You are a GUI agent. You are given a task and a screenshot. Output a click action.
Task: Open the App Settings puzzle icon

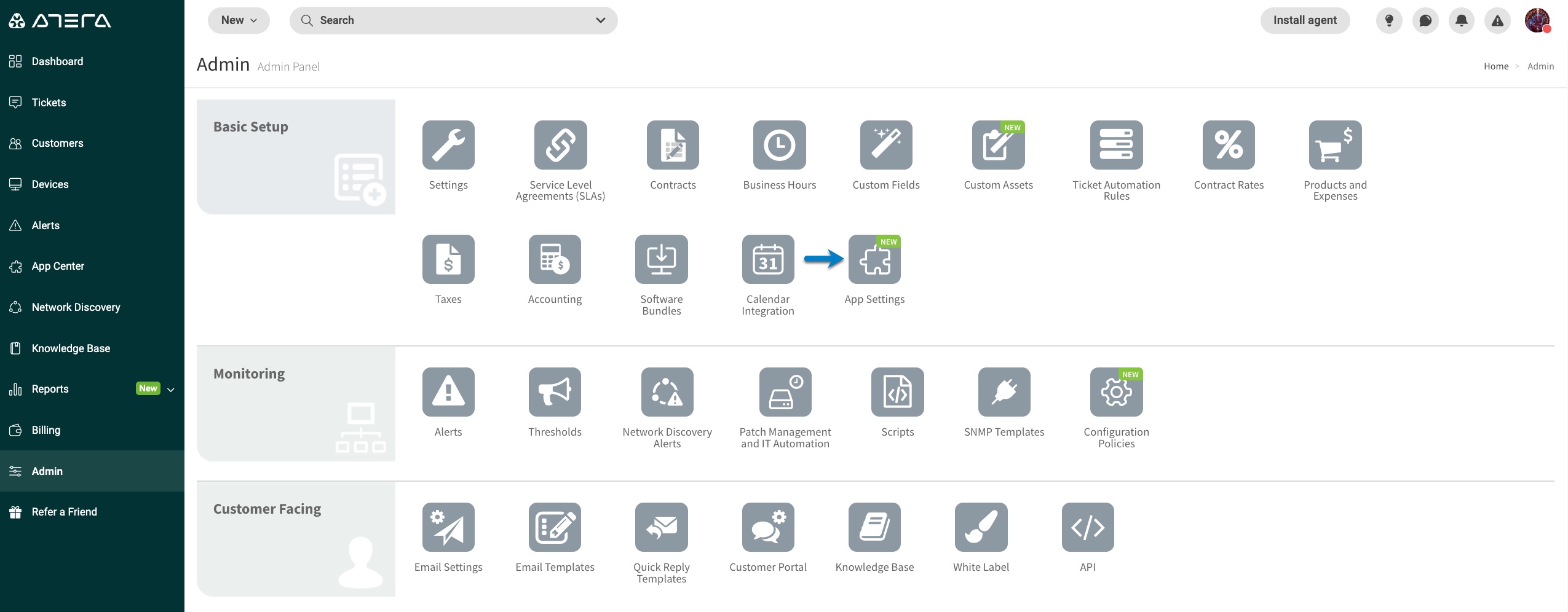coord(874,259)
